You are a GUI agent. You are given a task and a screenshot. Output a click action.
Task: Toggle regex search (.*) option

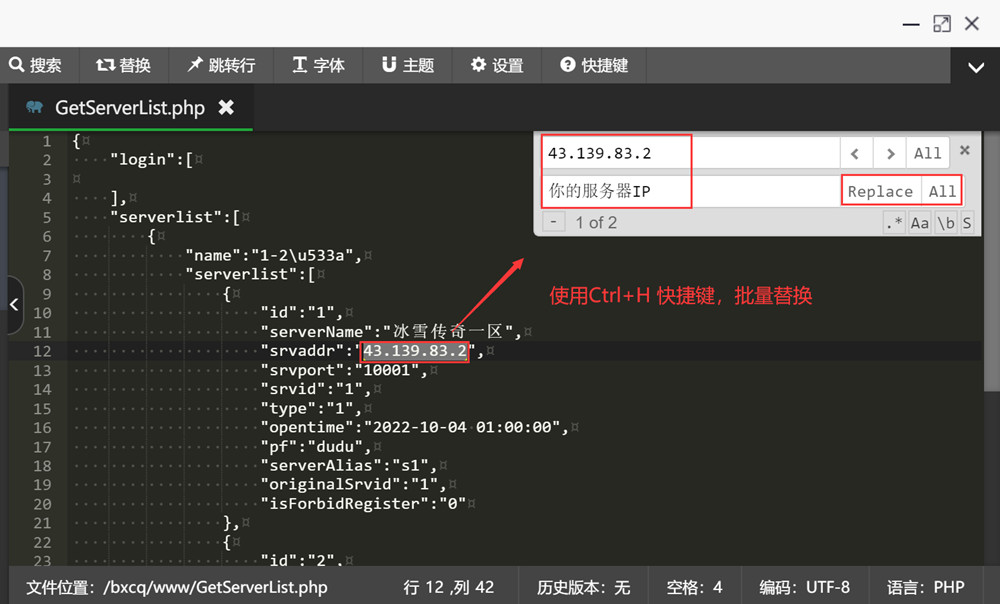pos(894,223)
